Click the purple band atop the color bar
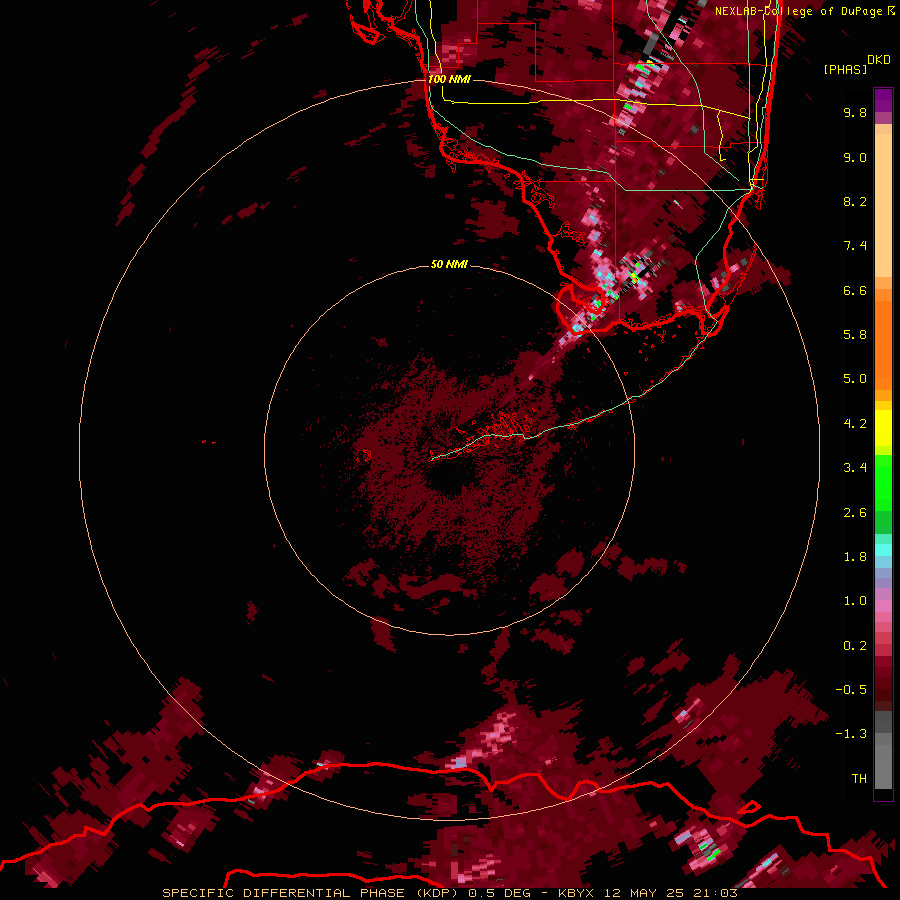900x900 pixels. click(x=883, y=100)
